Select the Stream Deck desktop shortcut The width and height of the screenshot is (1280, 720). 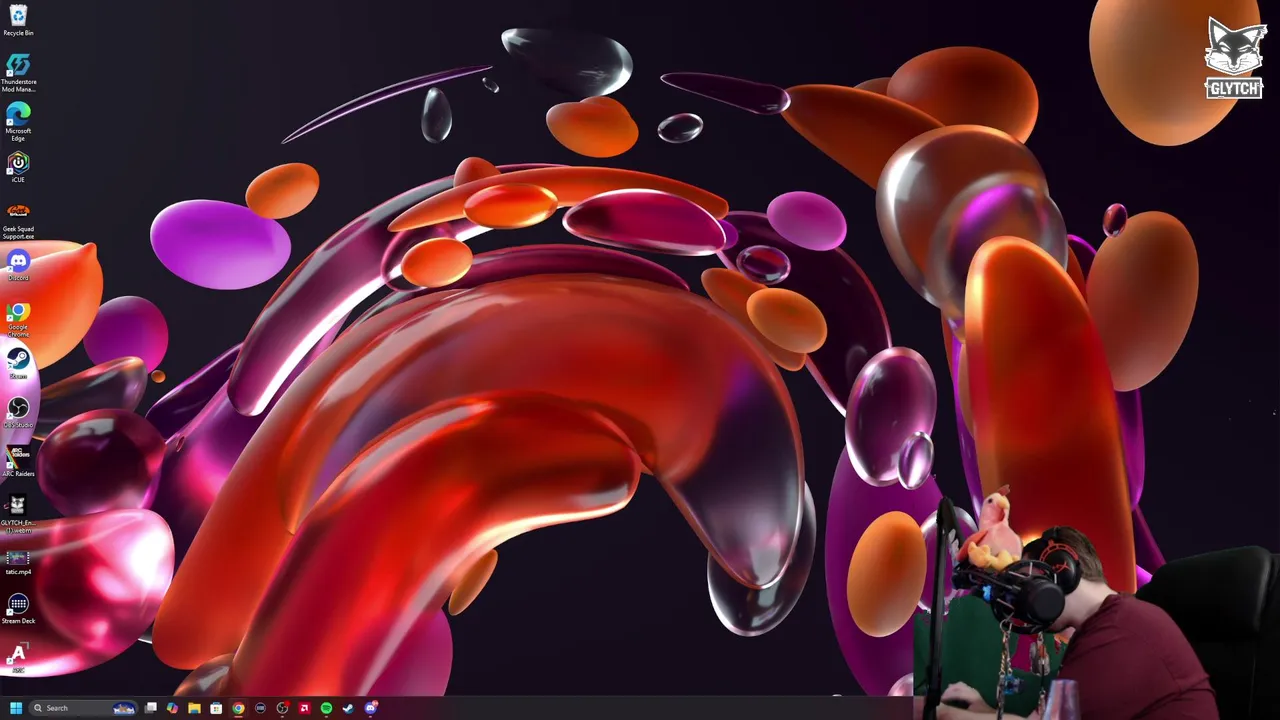point(18,609)
